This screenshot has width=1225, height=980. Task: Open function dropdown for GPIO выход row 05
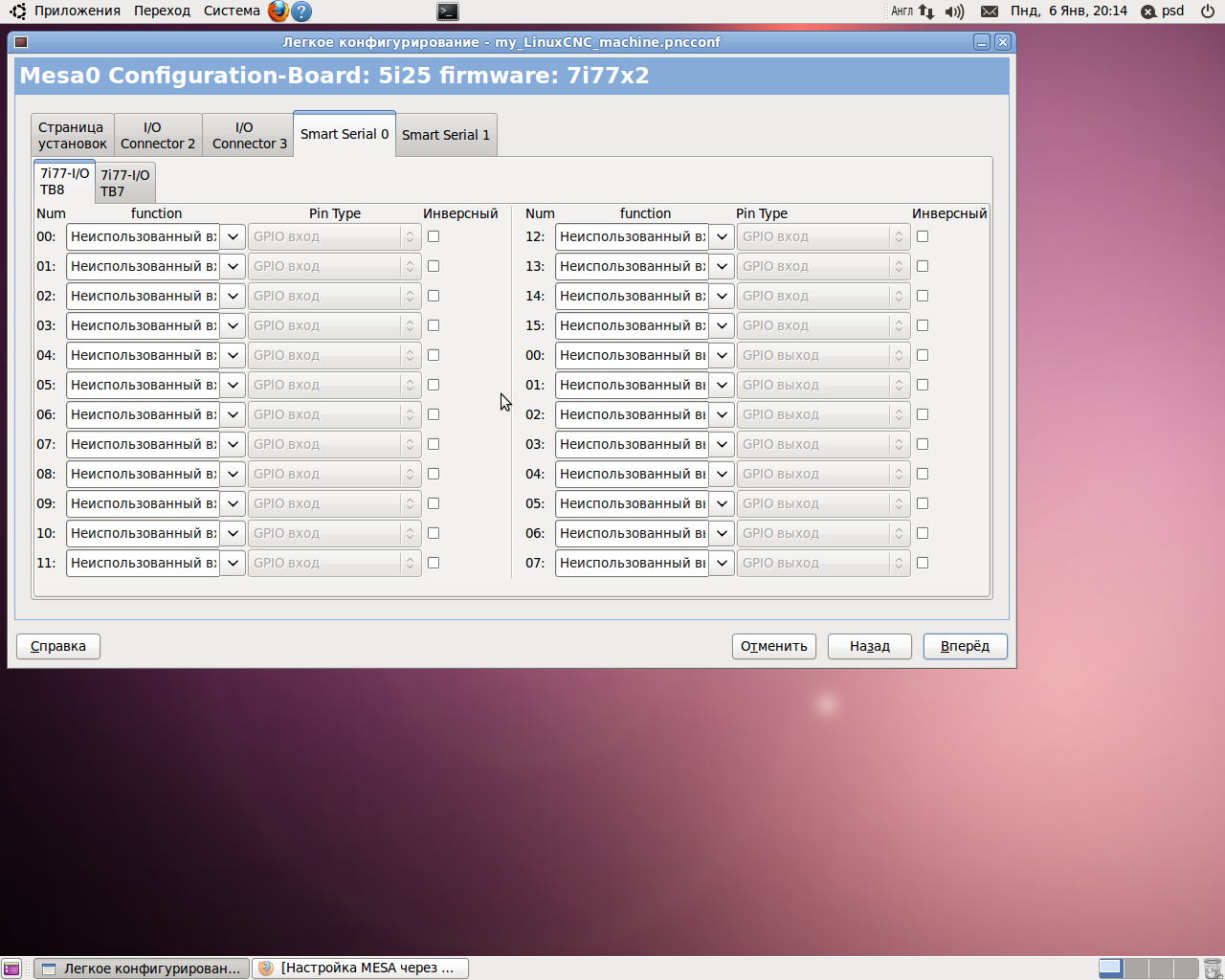[x=722, y=503]
